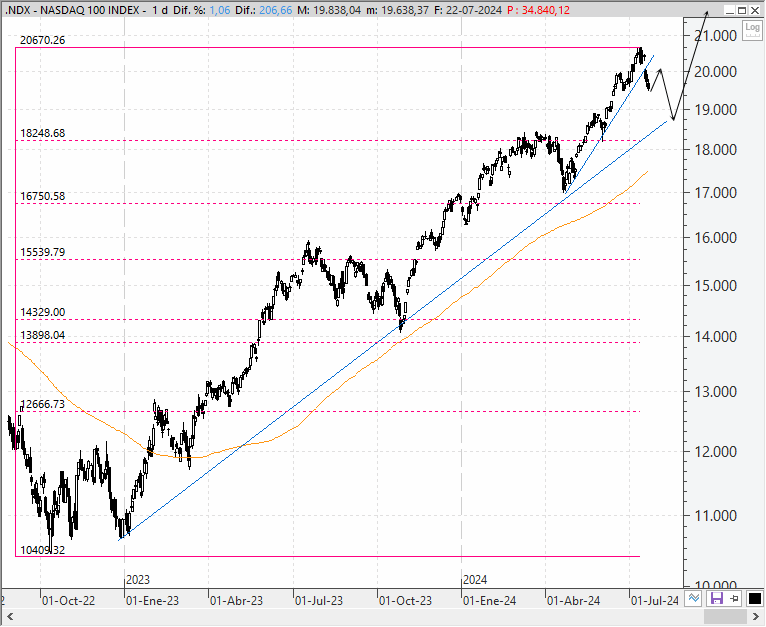Screen dimensions: 766x627
Task: Click the purple save diskette icon
Action: pyautogui.click(x=716, y=598)
